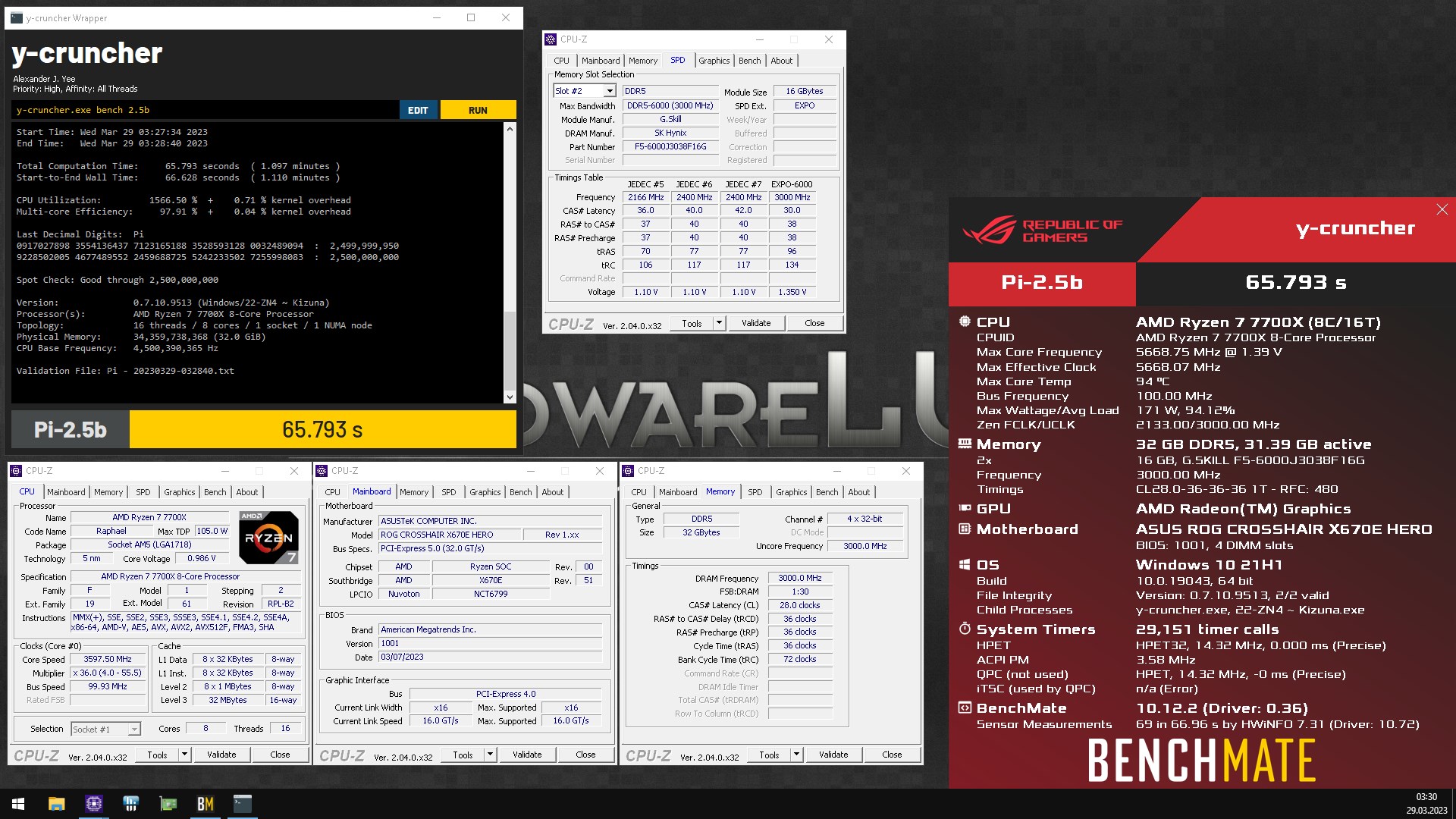1456x819 pixels.
Task: Click the Validation File line in y-cruncher output
Action: pyautogui.click(x=125, y=371)
